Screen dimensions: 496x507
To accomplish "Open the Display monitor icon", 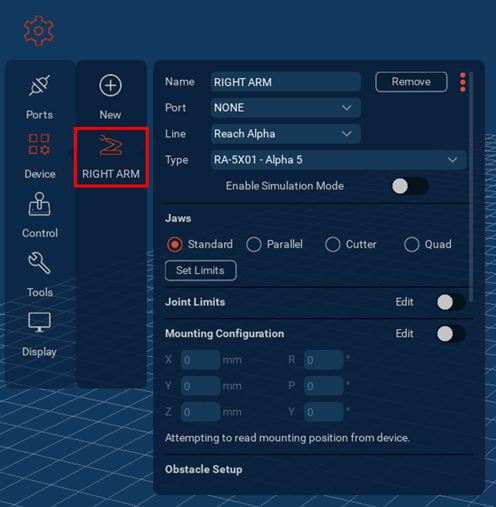I will [39, 322].
